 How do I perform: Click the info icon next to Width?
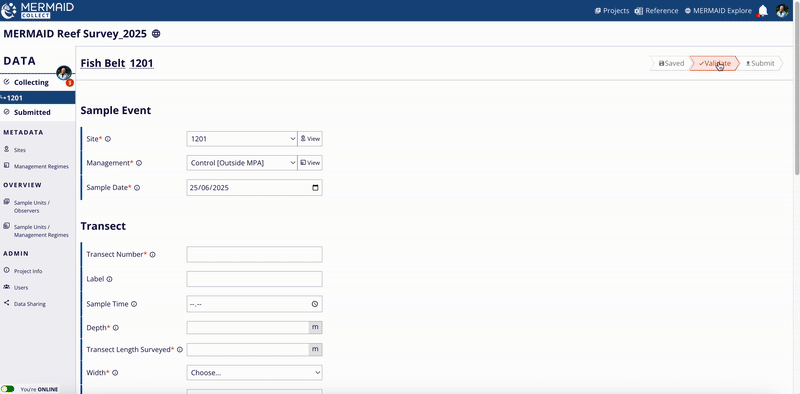point(115,373)
